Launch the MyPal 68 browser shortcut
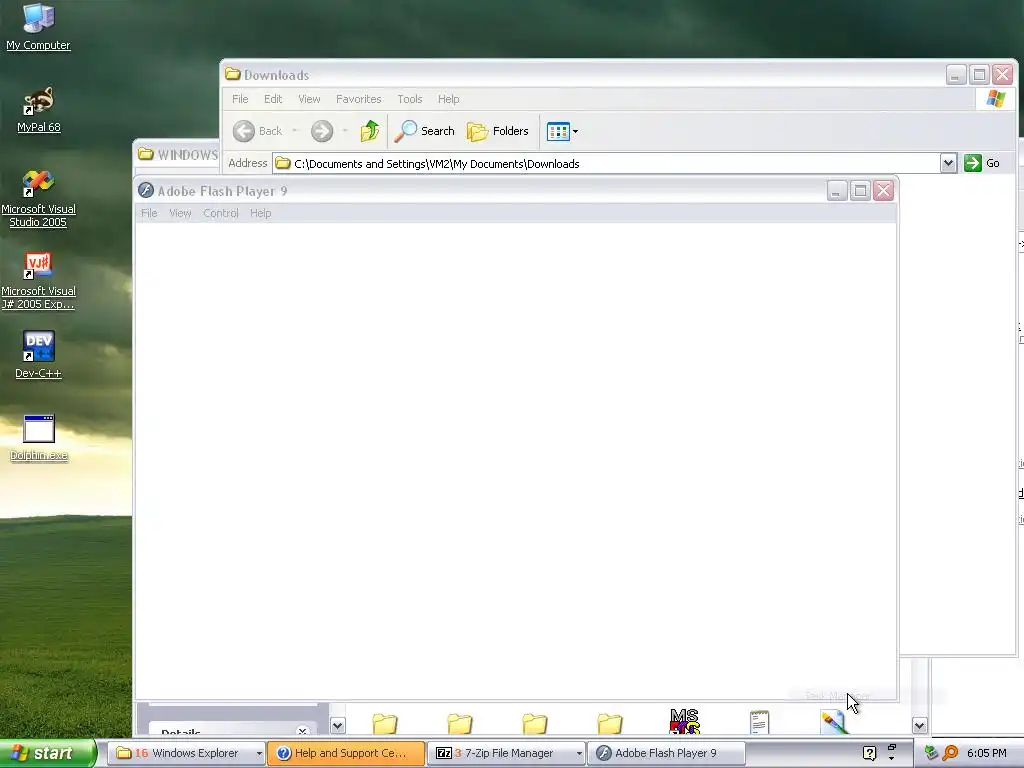The height and width of the screenshot is (768, 1024). tap(38, 110)
